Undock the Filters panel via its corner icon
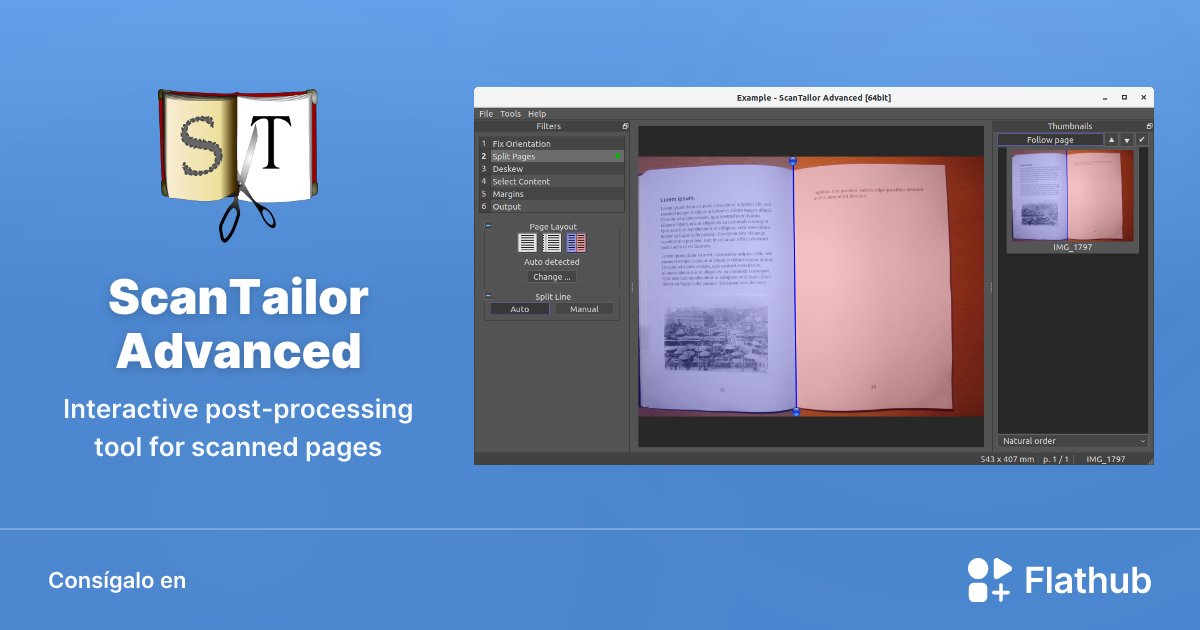The width and height of the screenshot is (1200, 630). (x=625, y=125)
